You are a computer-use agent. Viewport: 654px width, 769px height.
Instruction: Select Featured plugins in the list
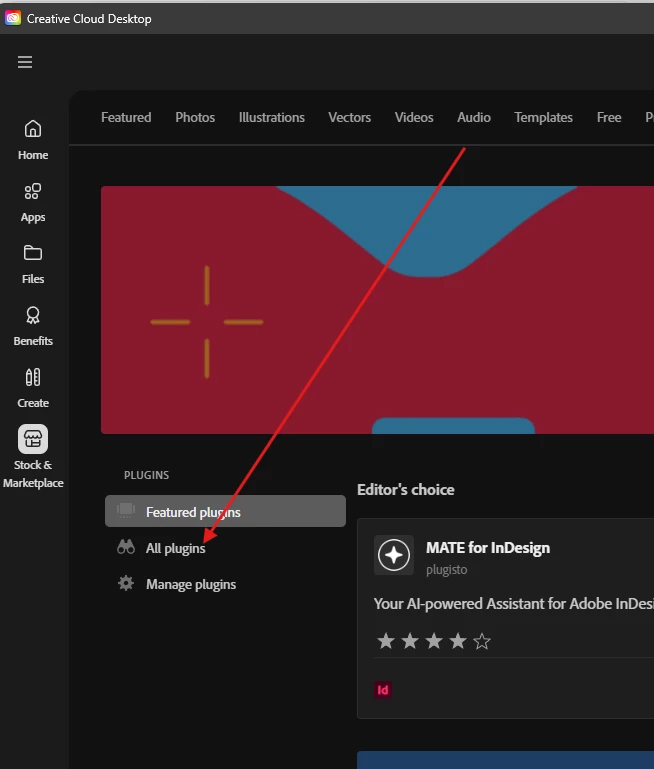coord(225,511)
